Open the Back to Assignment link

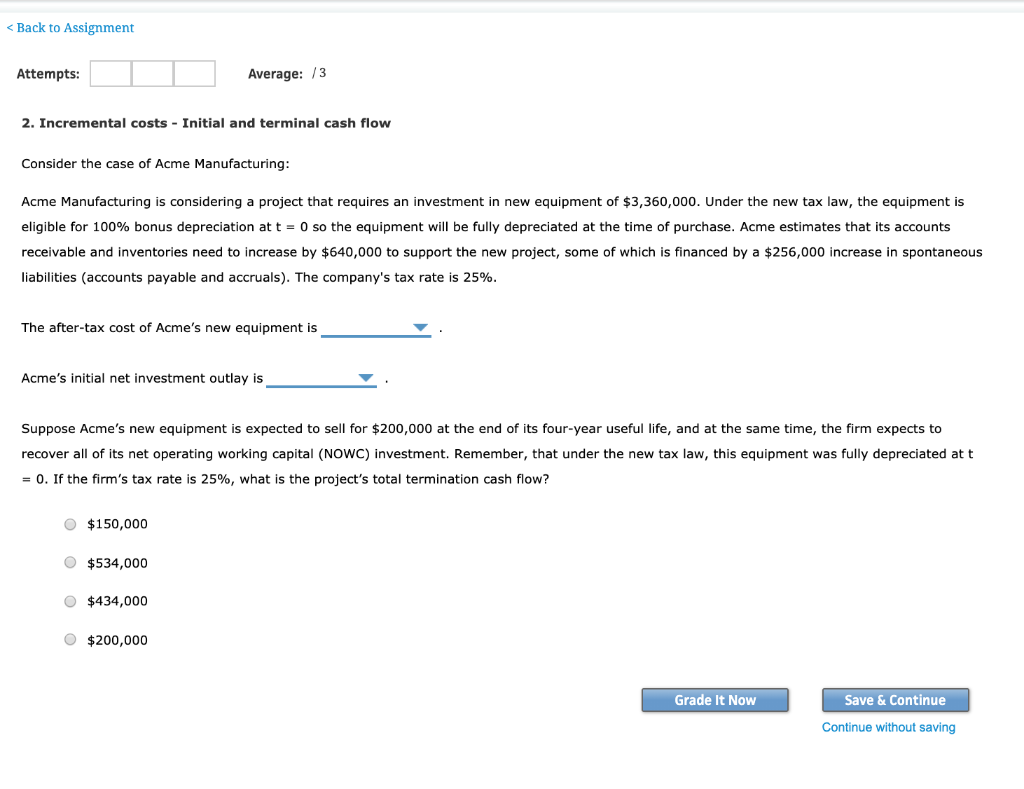pyautogui.click(x=70, y=27)
